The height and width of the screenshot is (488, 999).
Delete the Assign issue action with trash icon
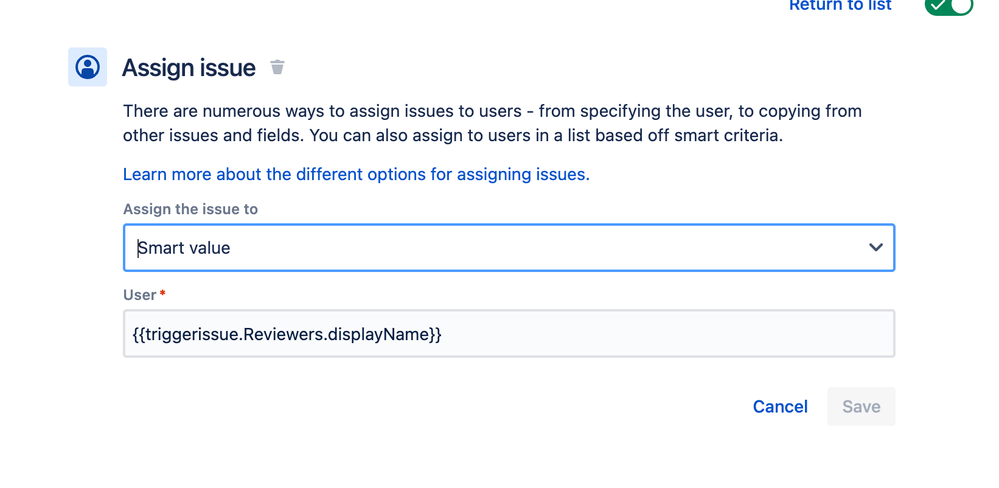277,67
